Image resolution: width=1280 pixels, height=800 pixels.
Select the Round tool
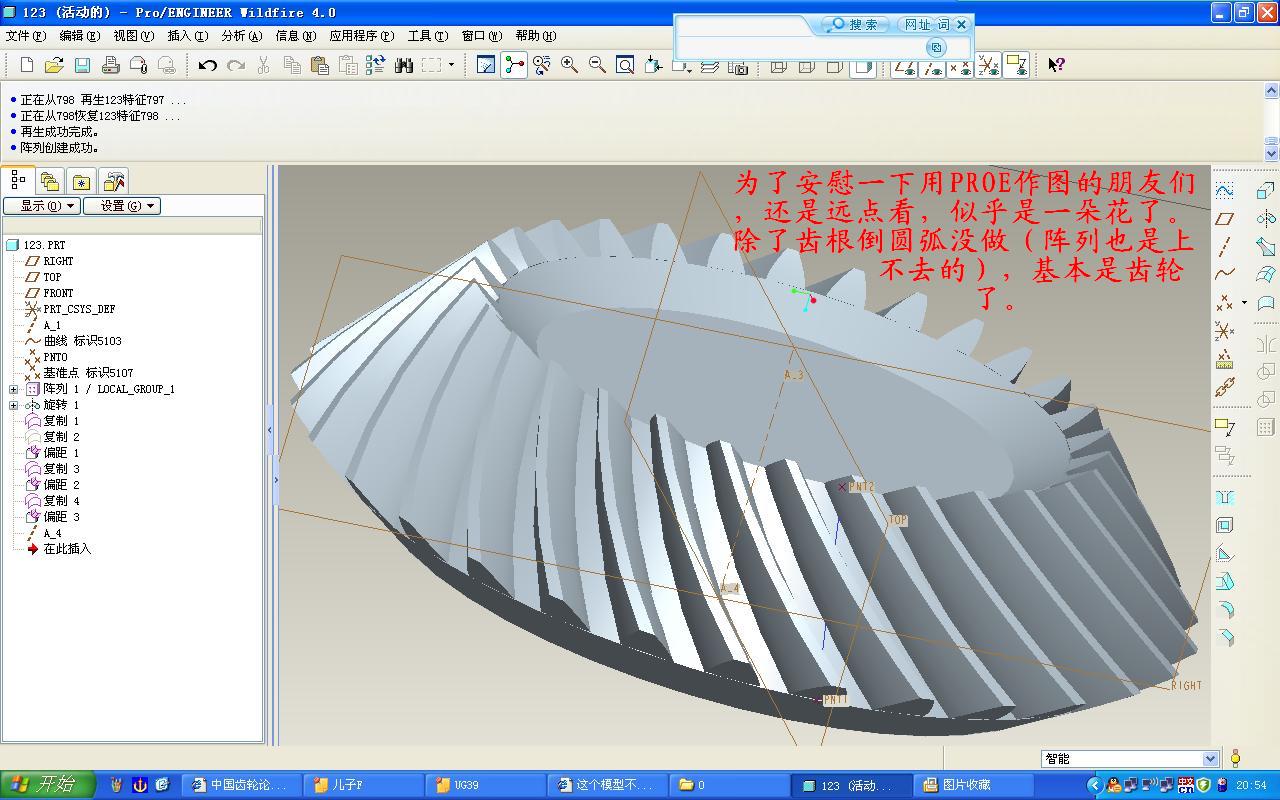(1224, 609)
